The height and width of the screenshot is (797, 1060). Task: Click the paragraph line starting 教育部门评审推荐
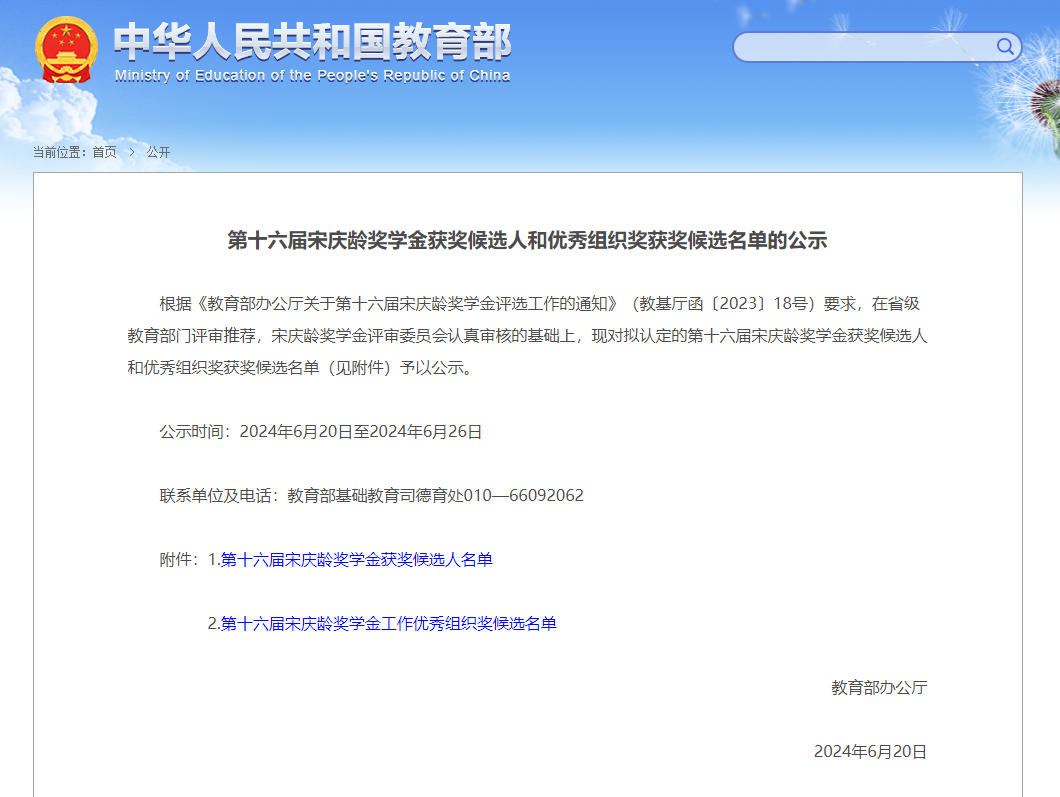coord(527,335)
